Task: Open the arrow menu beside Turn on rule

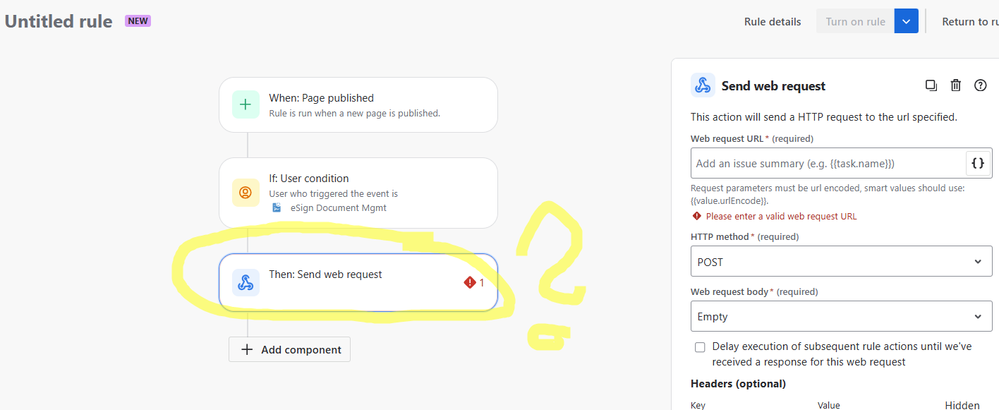Action: pos(906,22)
